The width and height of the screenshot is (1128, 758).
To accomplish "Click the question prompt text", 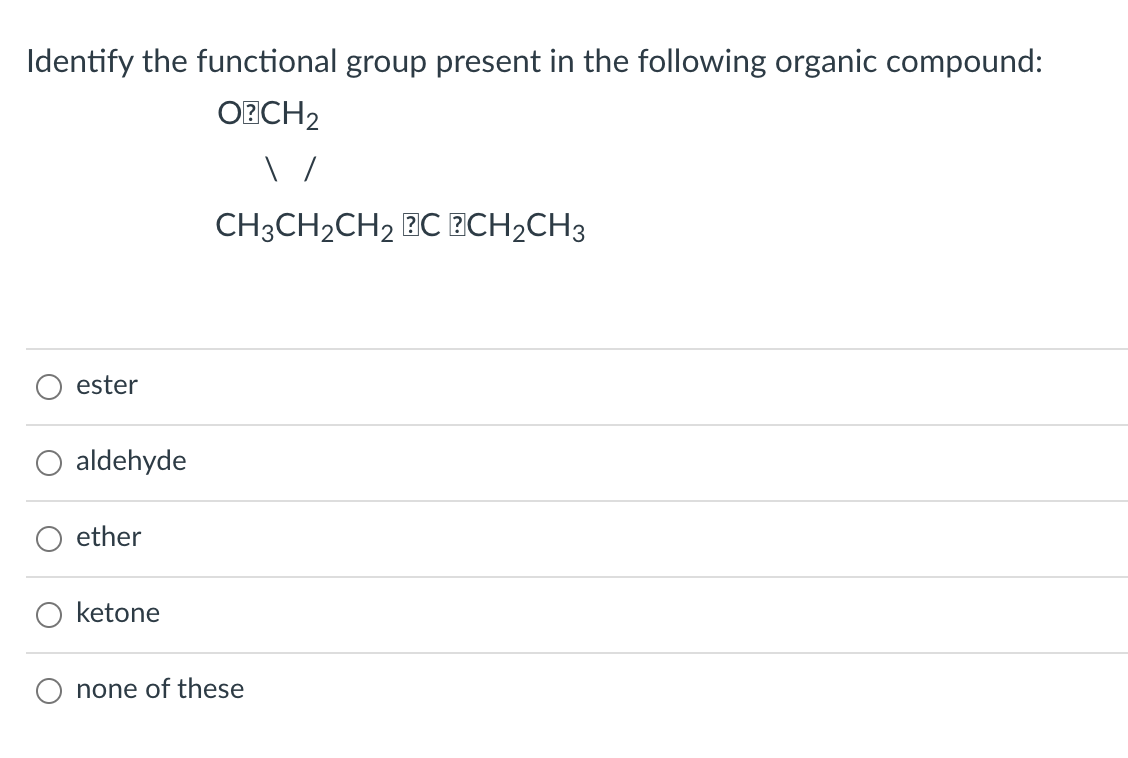I will [x=534, y=61].
